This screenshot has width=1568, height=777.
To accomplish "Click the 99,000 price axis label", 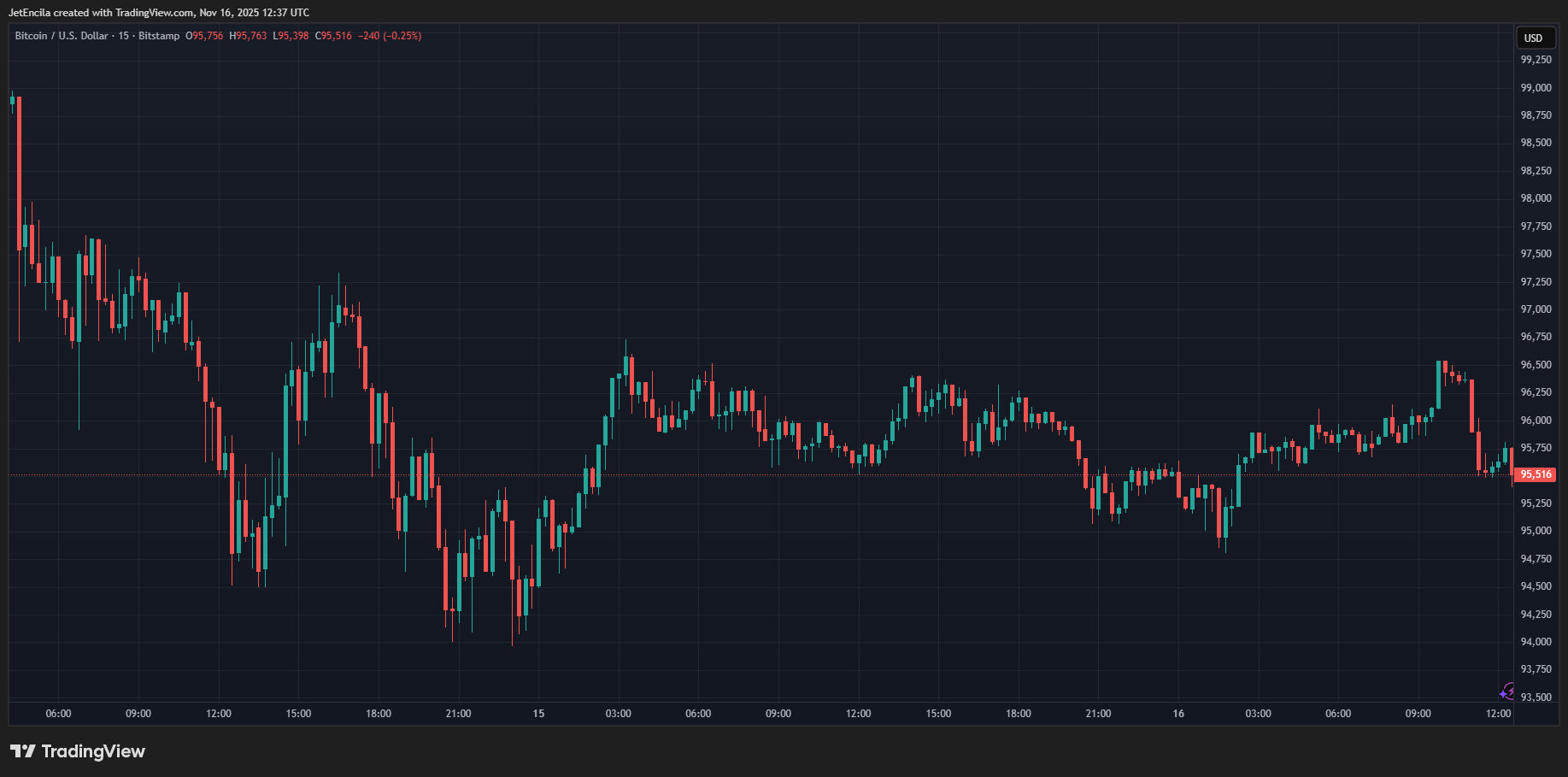I will (x=1536, y=88).
